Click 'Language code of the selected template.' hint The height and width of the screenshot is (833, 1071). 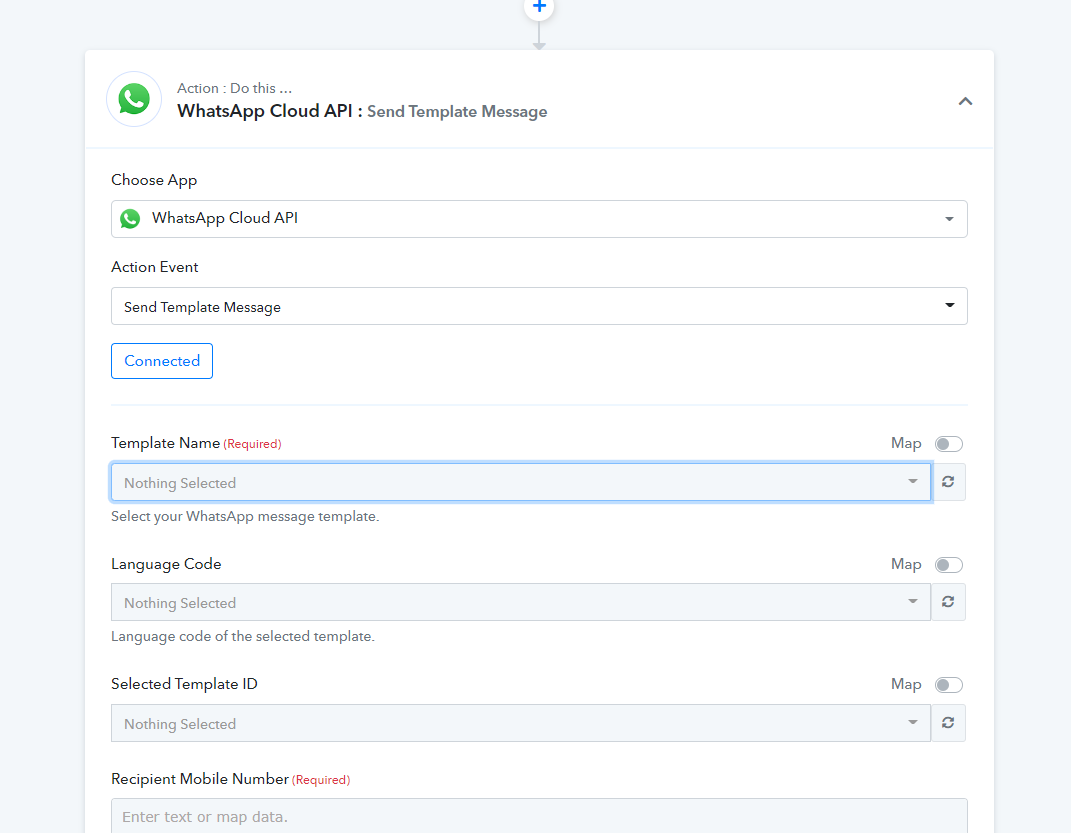(x=243, y=636)
